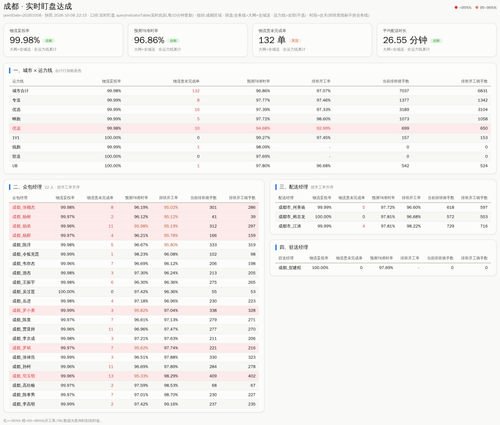
Task: Click the red status badge beside 132 单
Action: tap(295, 41)
